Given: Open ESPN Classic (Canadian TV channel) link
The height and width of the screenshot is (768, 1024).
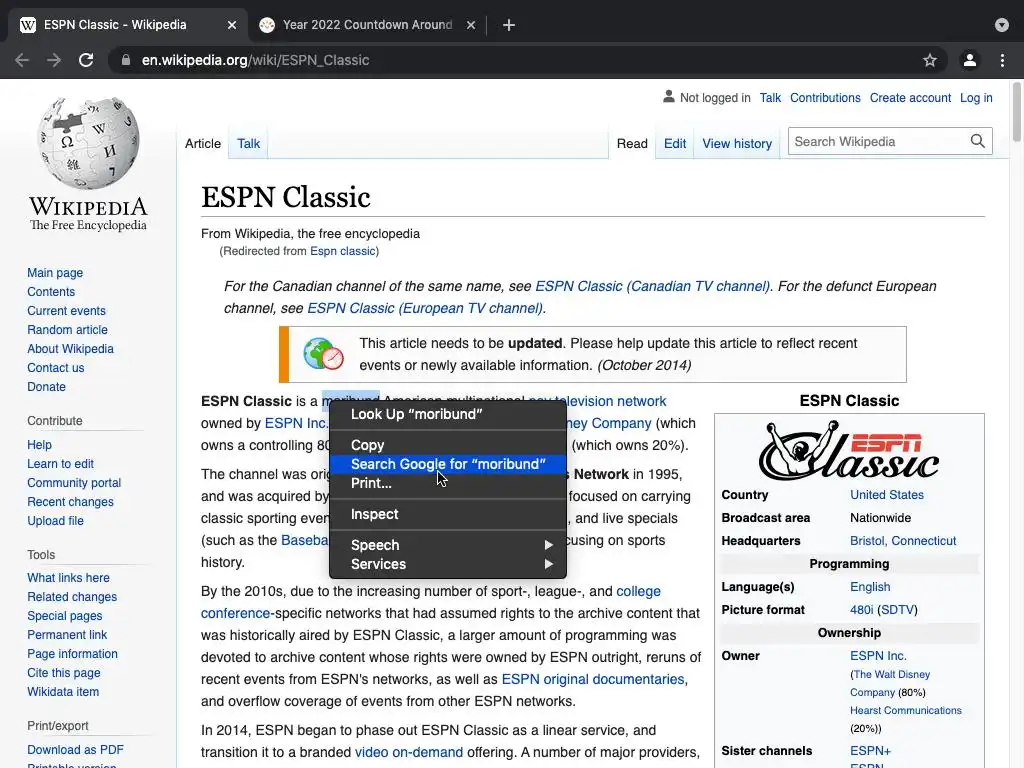Looking at the screenshot, I should 652,286.
